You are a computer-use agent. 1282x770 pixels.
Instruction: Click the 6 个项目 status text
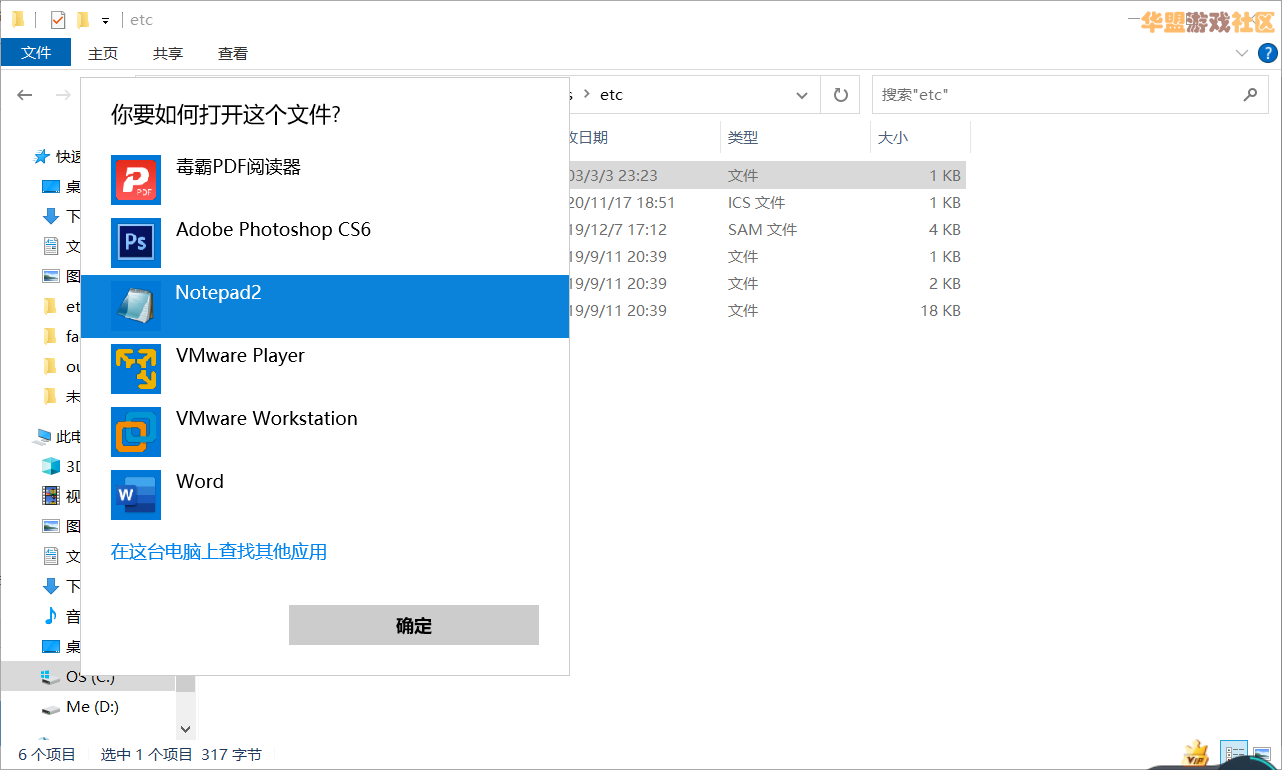pyautogui.click(x=47, y=755)
